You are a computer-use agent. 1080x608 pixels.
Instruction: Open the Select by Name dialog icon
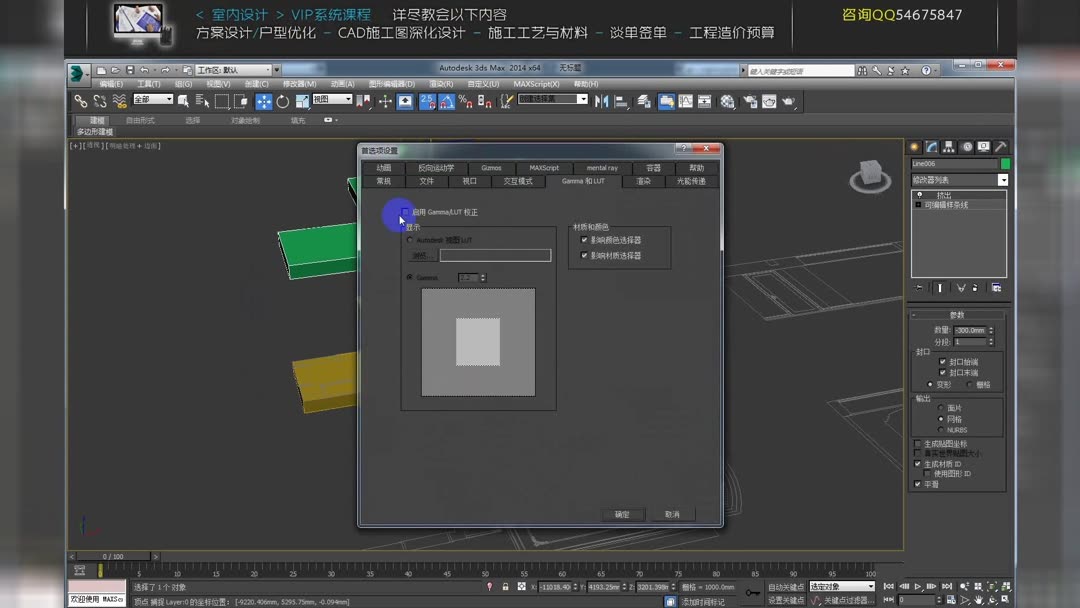198,100
